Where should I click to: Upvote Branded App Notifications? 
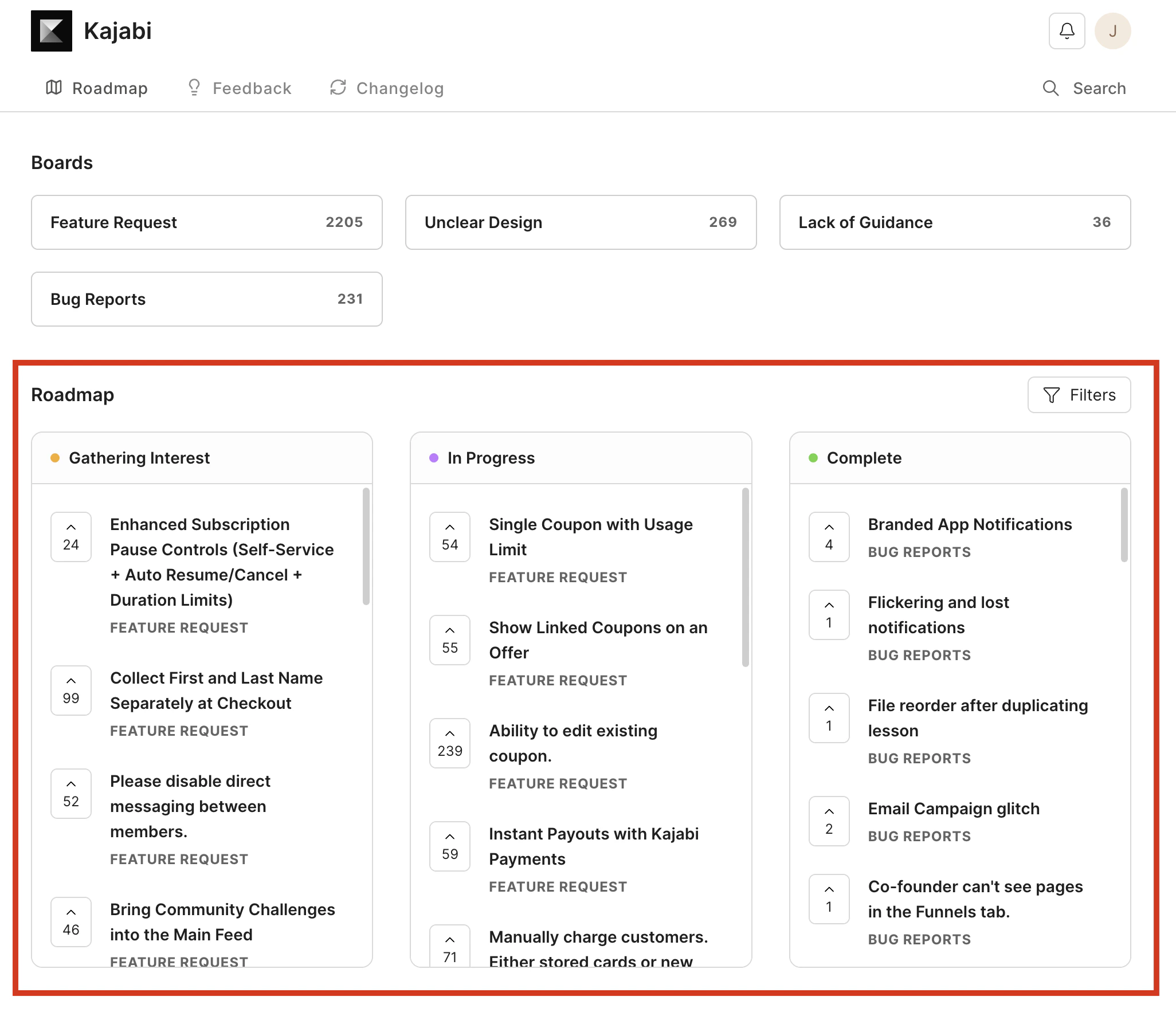[x=829, y=537]
